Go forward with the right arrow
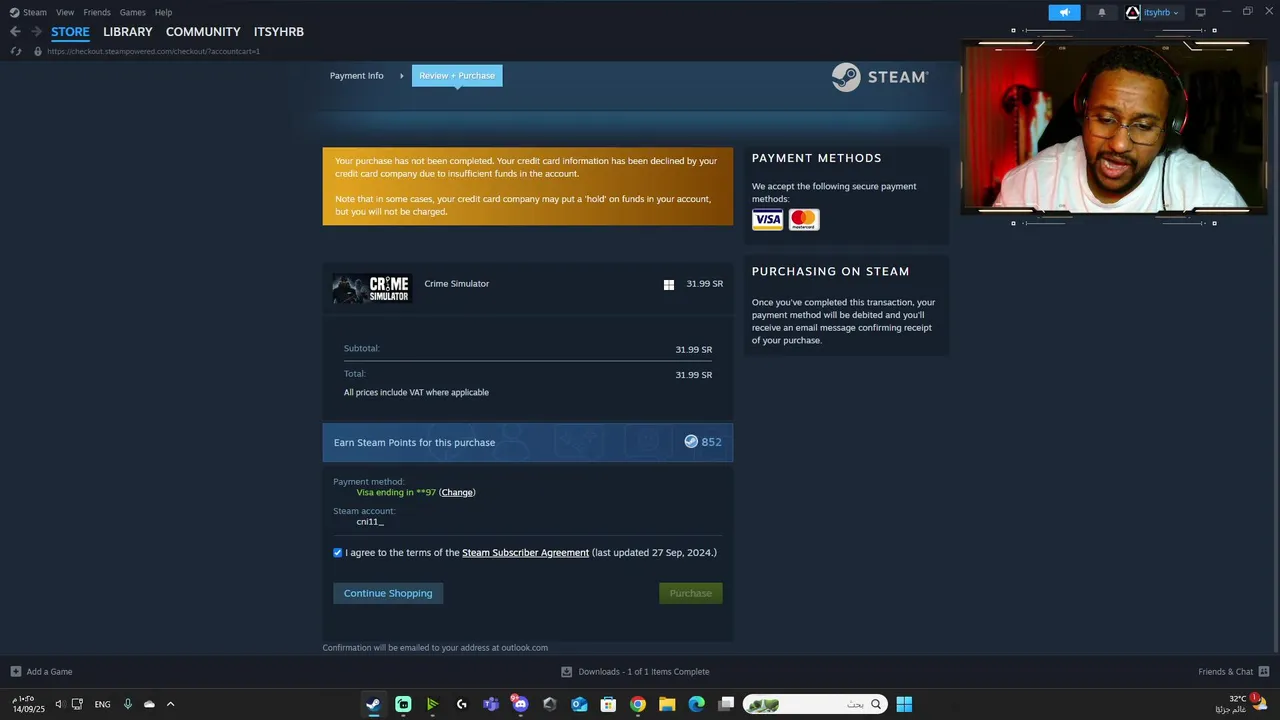The image size is (1280, 720). [36, 32]
